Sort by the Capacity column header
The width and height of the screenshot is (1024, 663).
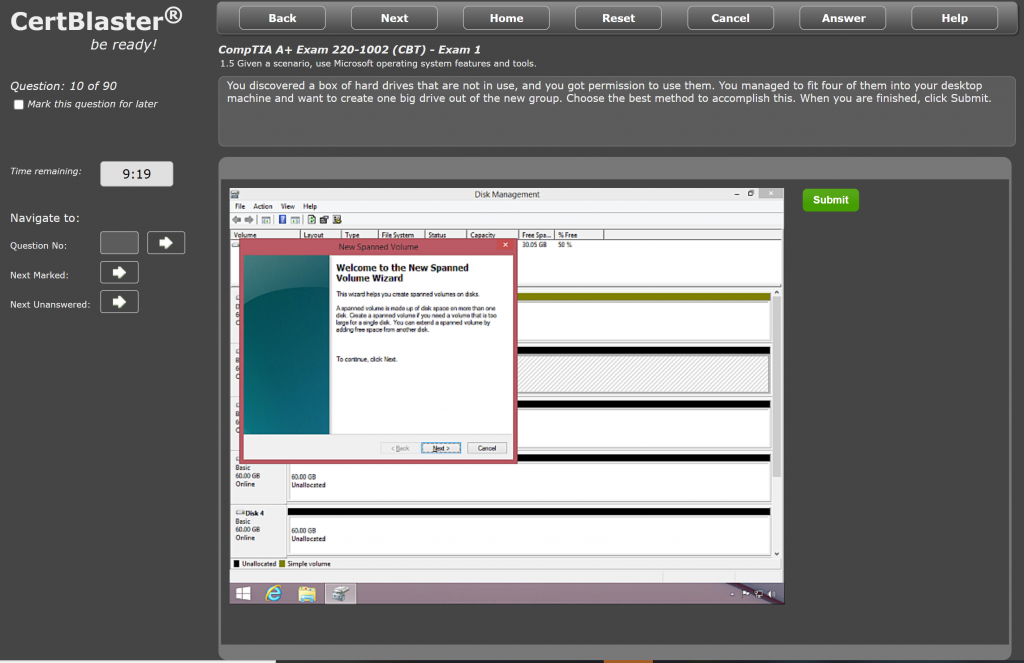point(492,234)
